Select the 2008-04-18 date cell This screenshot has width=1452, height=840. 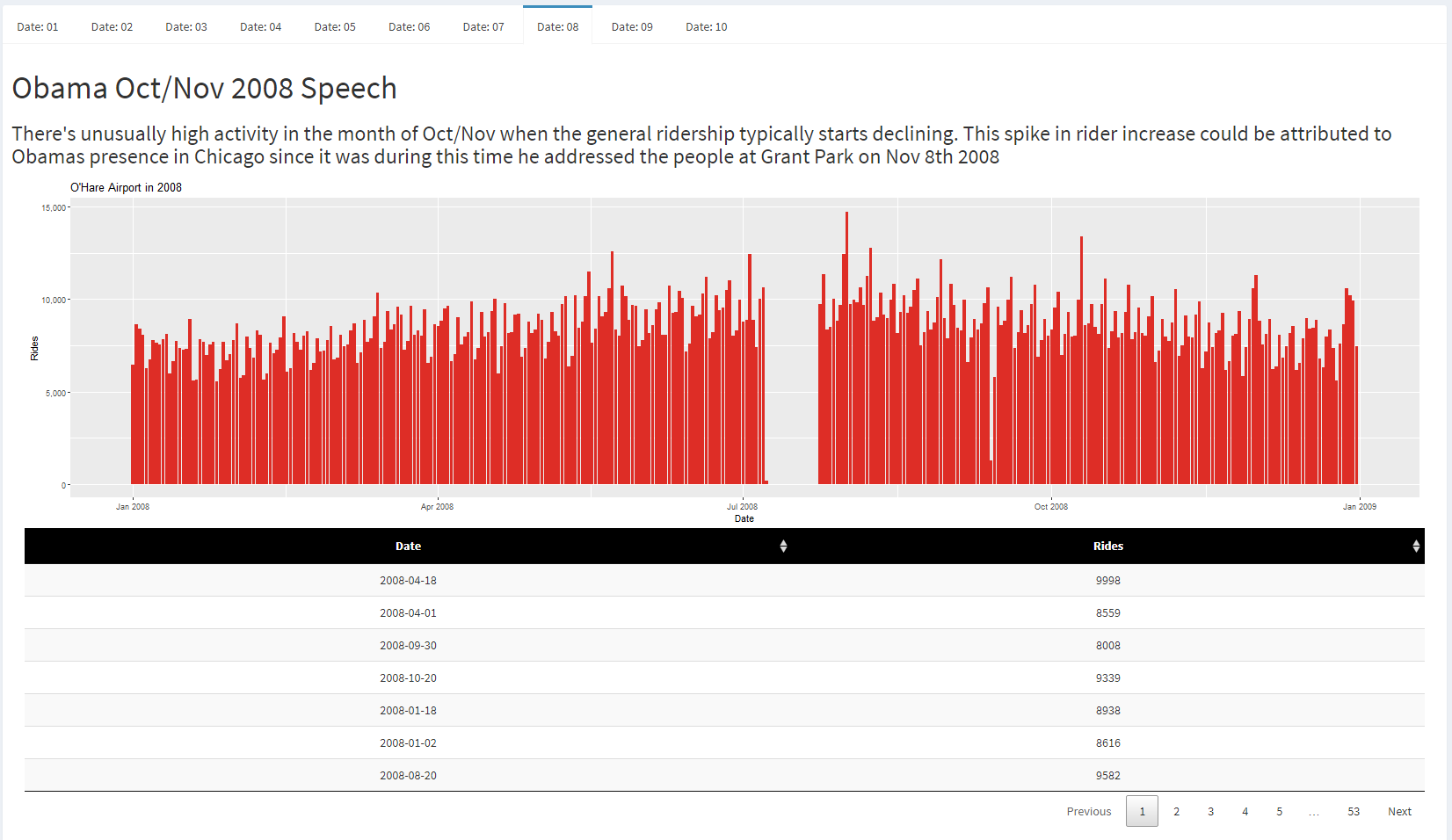[408, 581]
